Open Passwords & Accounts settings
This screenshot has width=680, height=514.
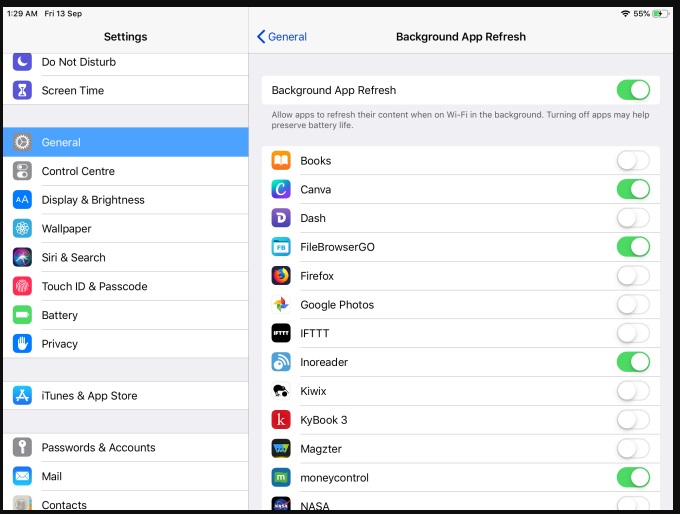(126, 447)
